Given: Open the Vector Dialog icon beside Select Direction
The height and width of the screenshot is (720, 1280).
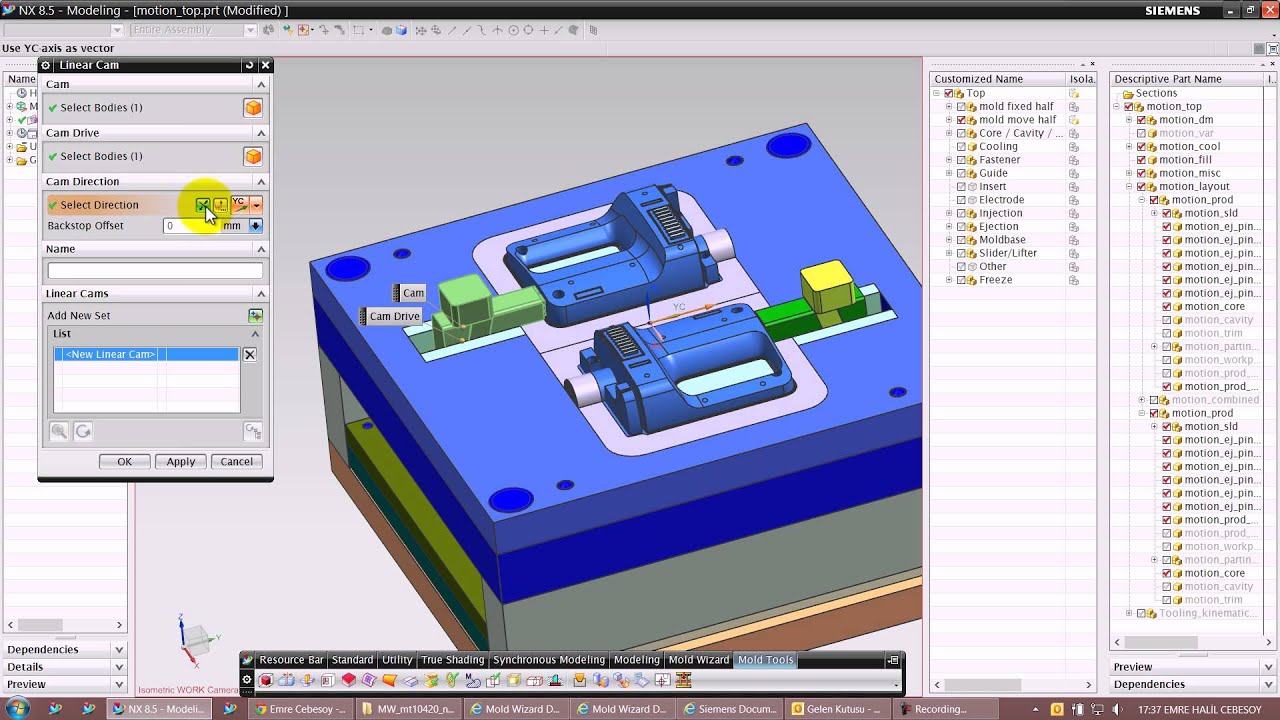Looking at the screenshot, I should [x=221, y=205].
